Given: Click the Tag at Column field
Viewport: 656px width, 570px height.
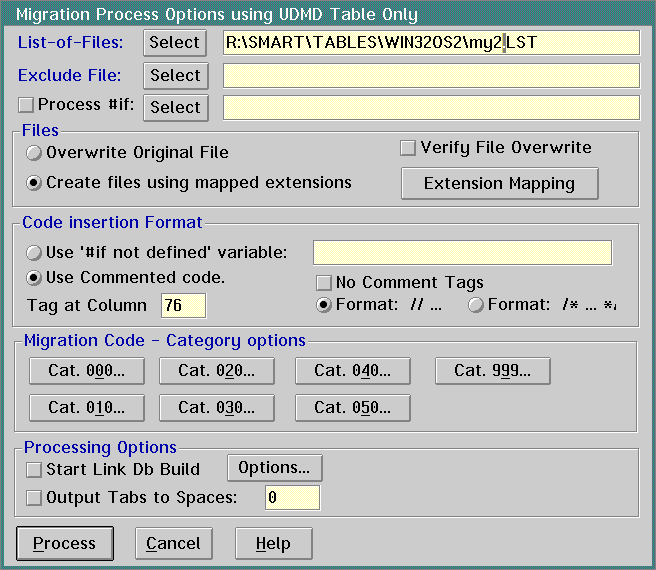Looking at the screenshot, I should pyautogui.click(x=183, y=306).
